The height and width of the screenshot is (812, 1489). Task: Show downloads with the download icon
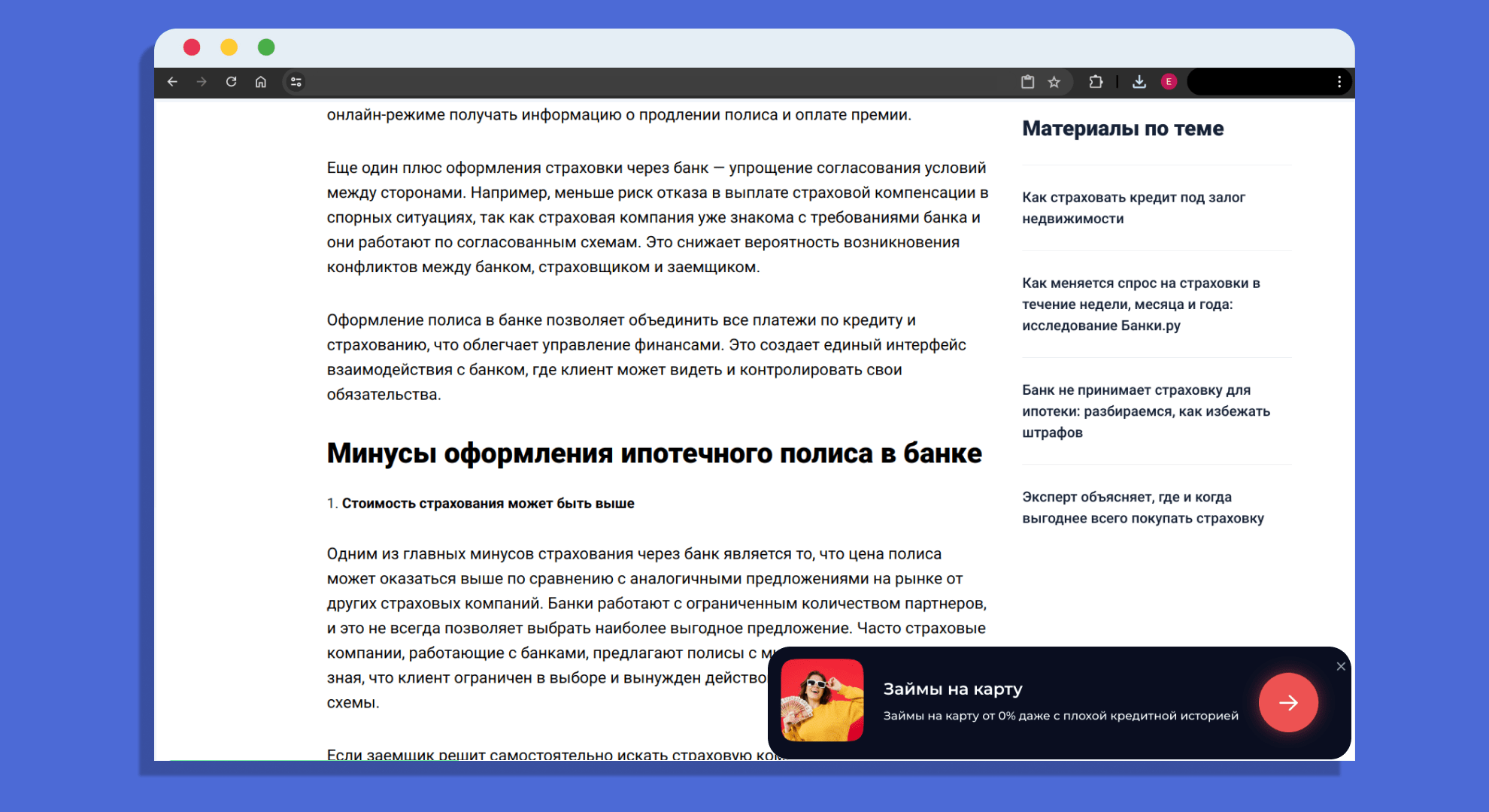(1139, 82)
